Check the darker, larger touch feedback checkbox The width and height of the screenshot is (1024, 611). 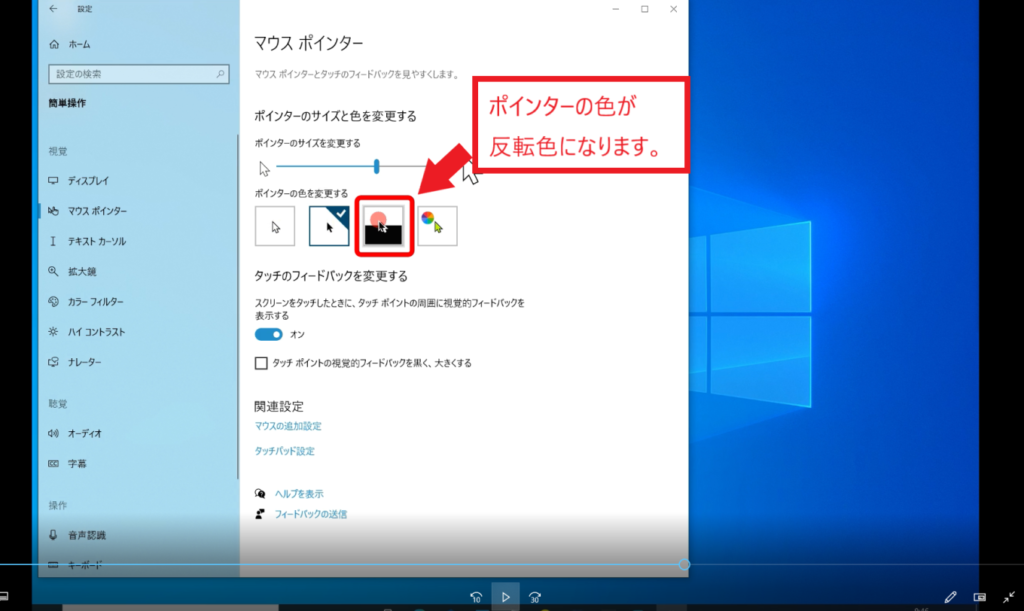[x=262, y=363]
